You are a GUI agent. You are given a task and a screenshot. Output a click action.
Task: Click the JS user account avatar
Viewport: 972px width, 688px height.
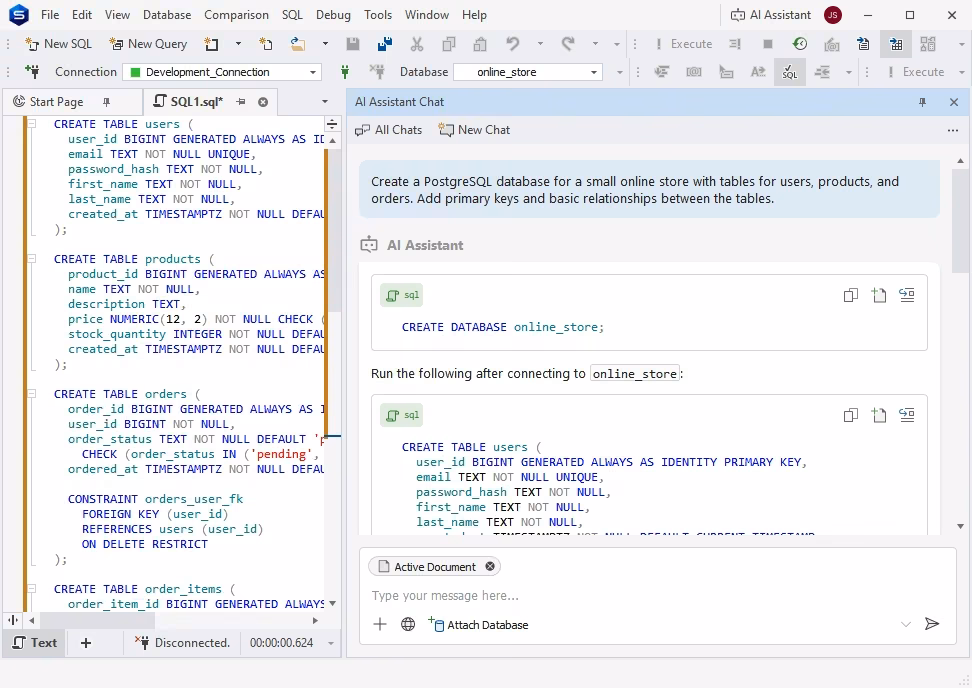click(833, 15)
